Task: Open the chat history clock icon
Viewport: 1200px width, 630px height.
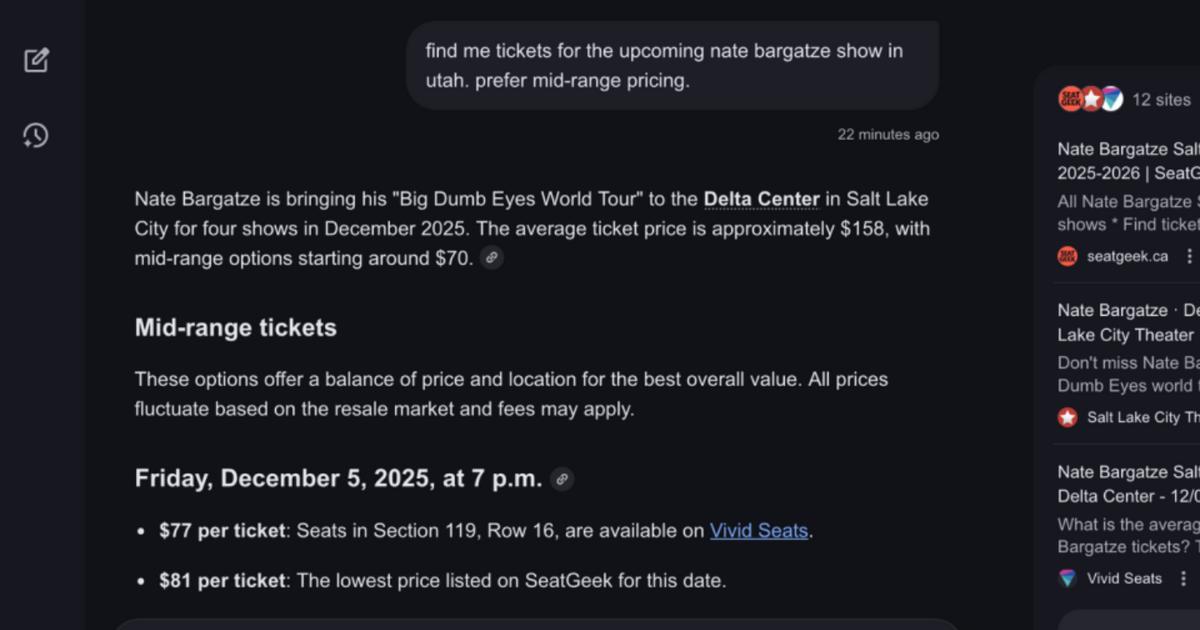Action: pos(36,135)
